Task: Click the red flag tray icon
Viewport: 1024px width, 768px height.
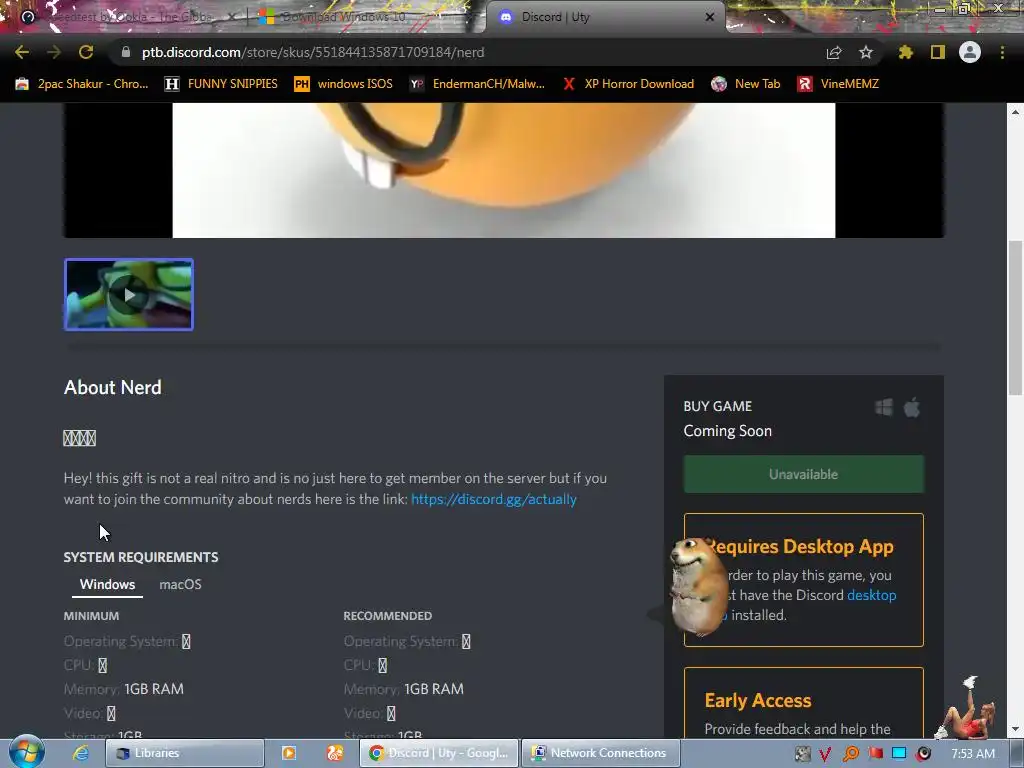Action: pos(875,754)
